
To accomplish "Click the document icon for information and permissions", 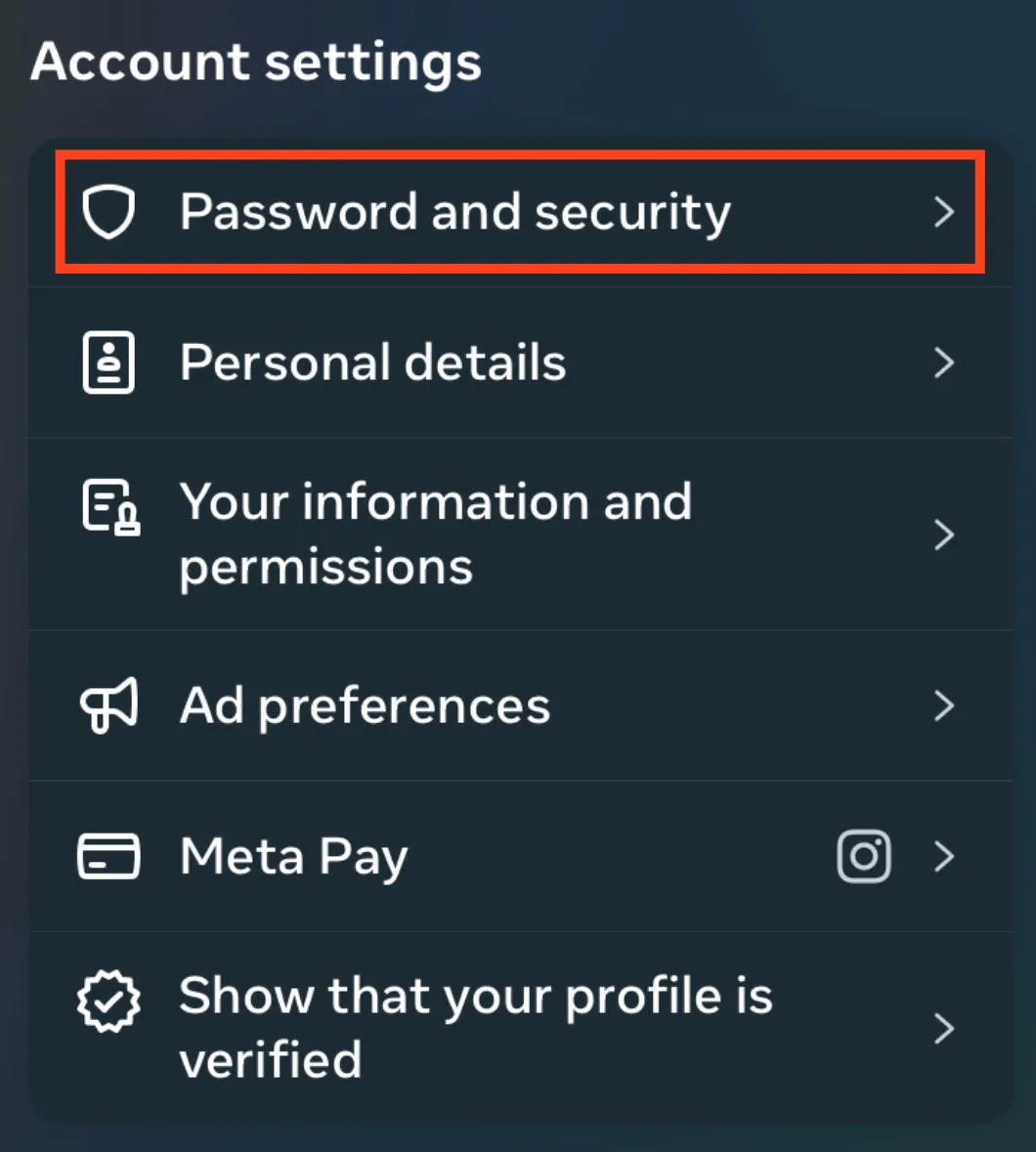I will pos(109,507).
